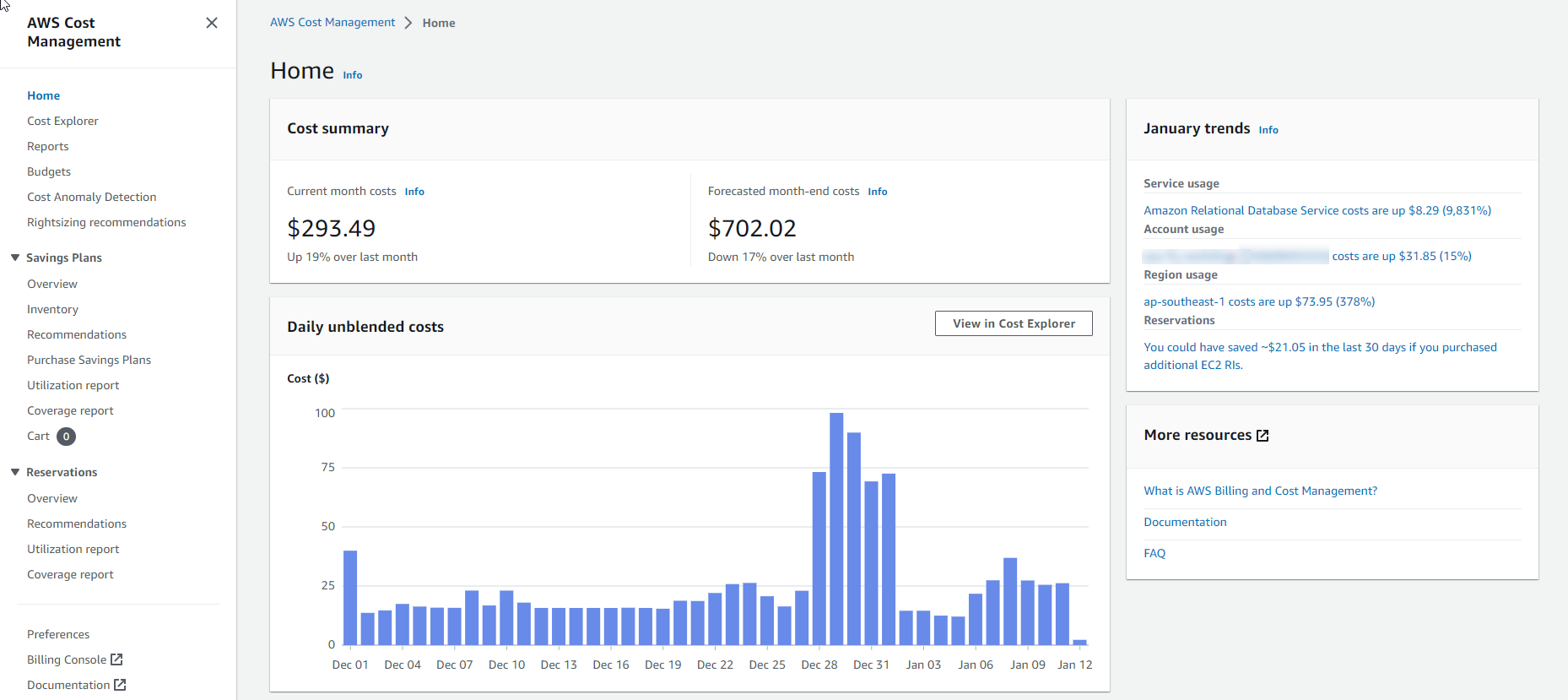Open Savings Plans Utilization report
Viewport: 1568px width, 700px height.
point(73,385)
